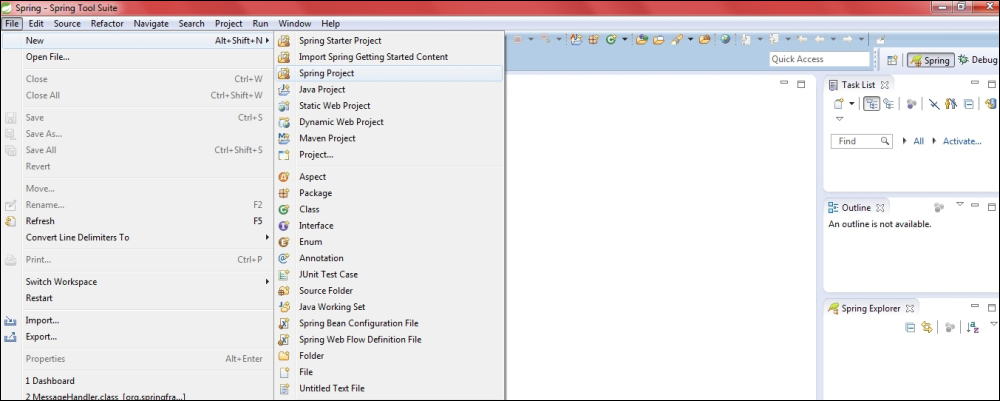Choose Spring Project from New submenu

(x=389, y=73)
